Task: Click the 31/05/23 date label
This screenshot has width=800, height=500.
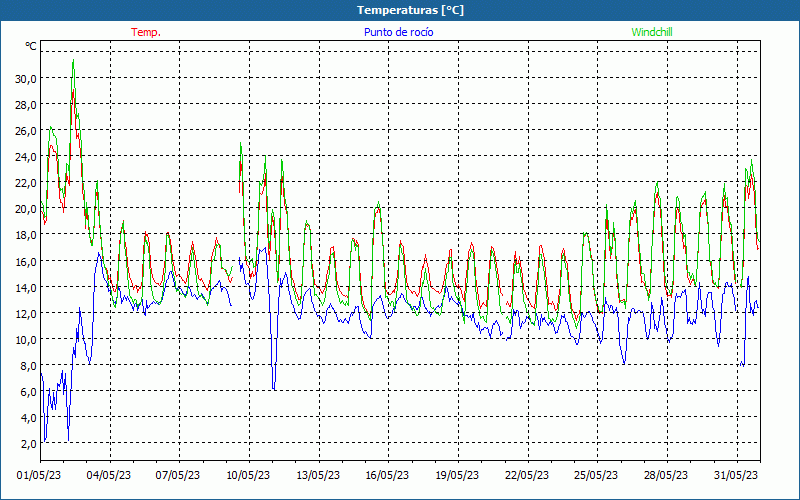Action: [x=736, y=475]
